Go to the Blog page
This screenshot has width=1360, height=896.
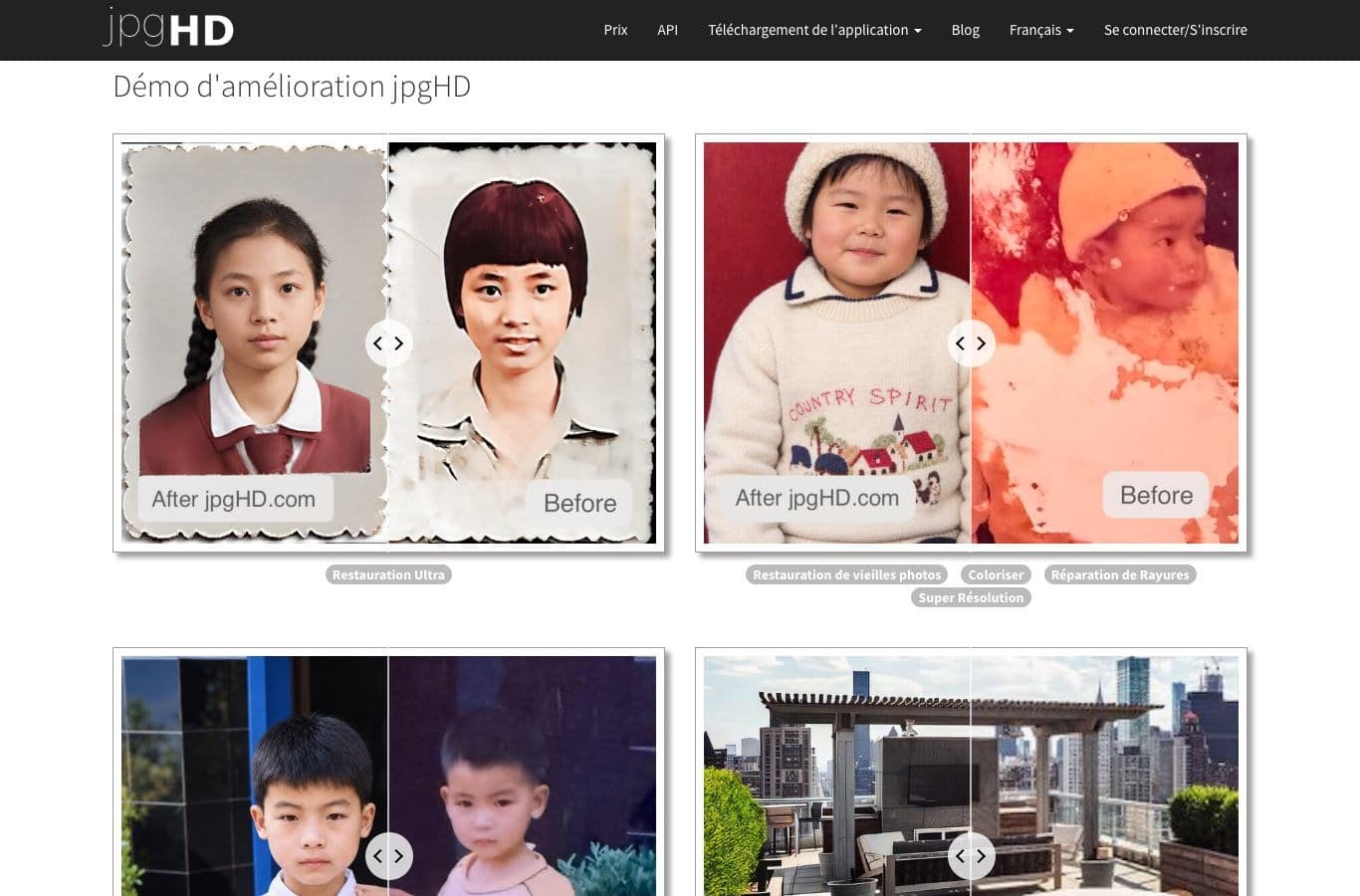pyautogui.click(x=965, y=30)
